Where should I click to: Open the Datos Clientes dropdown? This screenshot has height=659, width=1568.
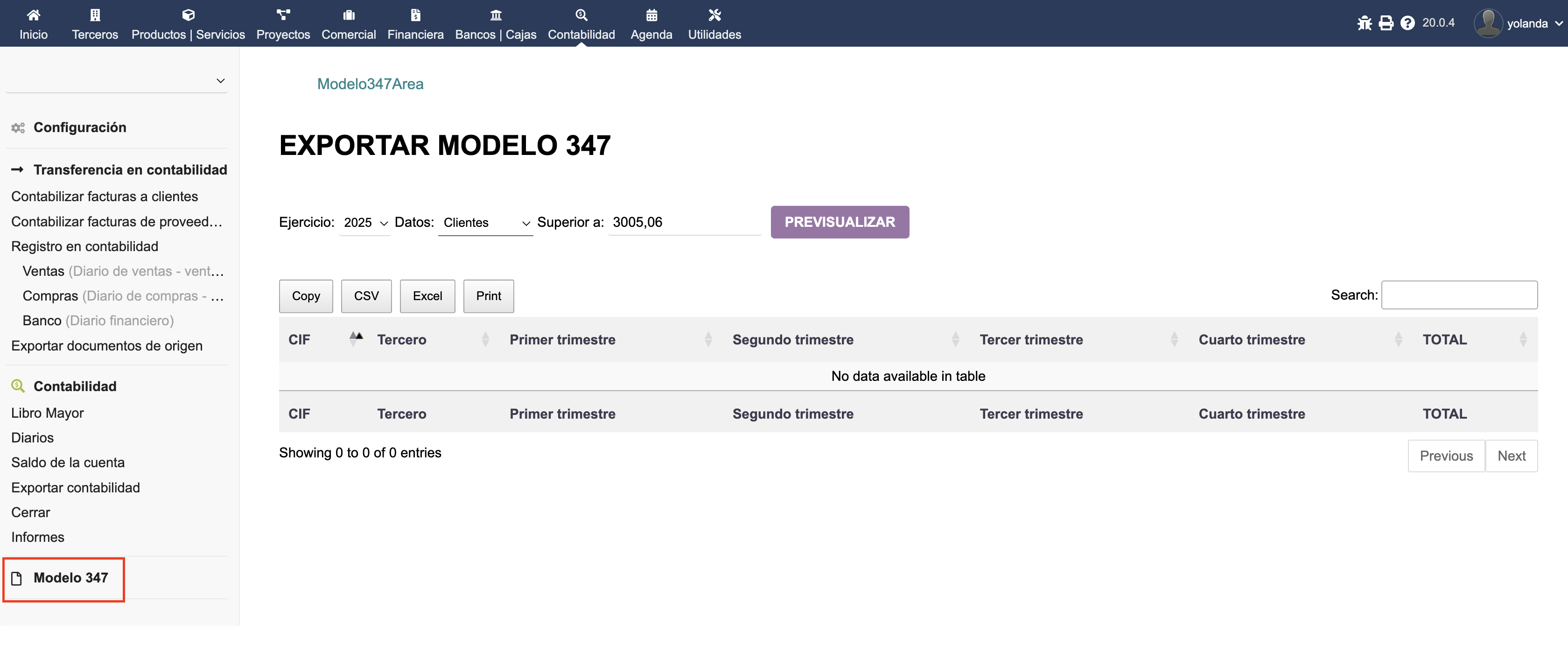485,223
